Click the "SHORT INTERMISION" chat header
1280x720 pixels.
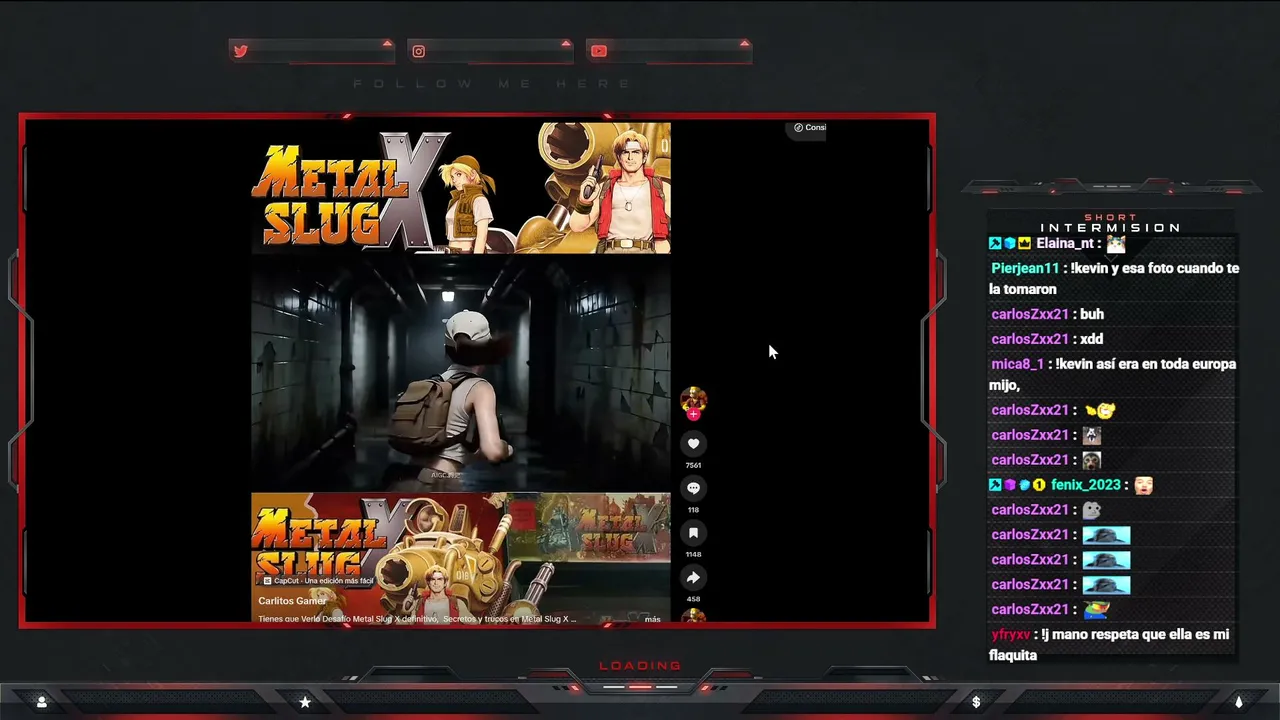click(x=1111, y=223)
